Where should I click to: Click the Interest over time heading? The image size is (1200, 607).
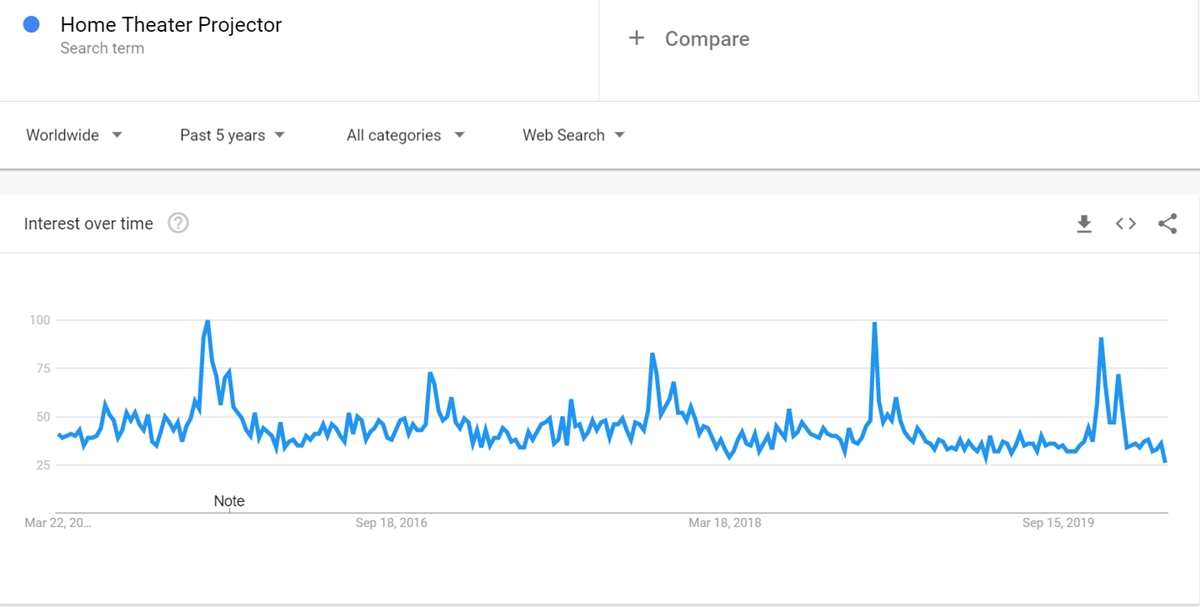point(89,224)
